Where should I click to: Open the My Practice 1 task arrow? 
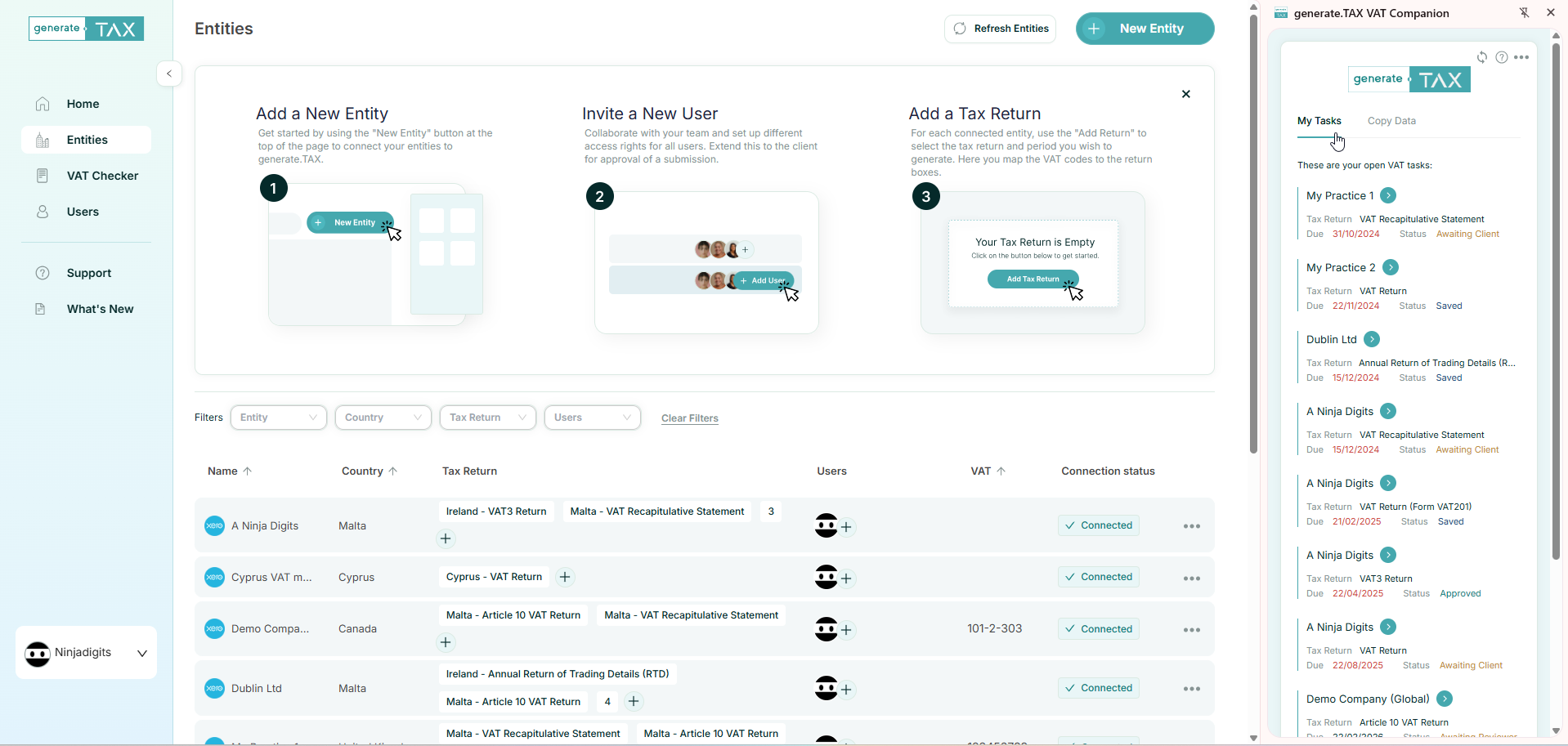[x=1388, y=195]
